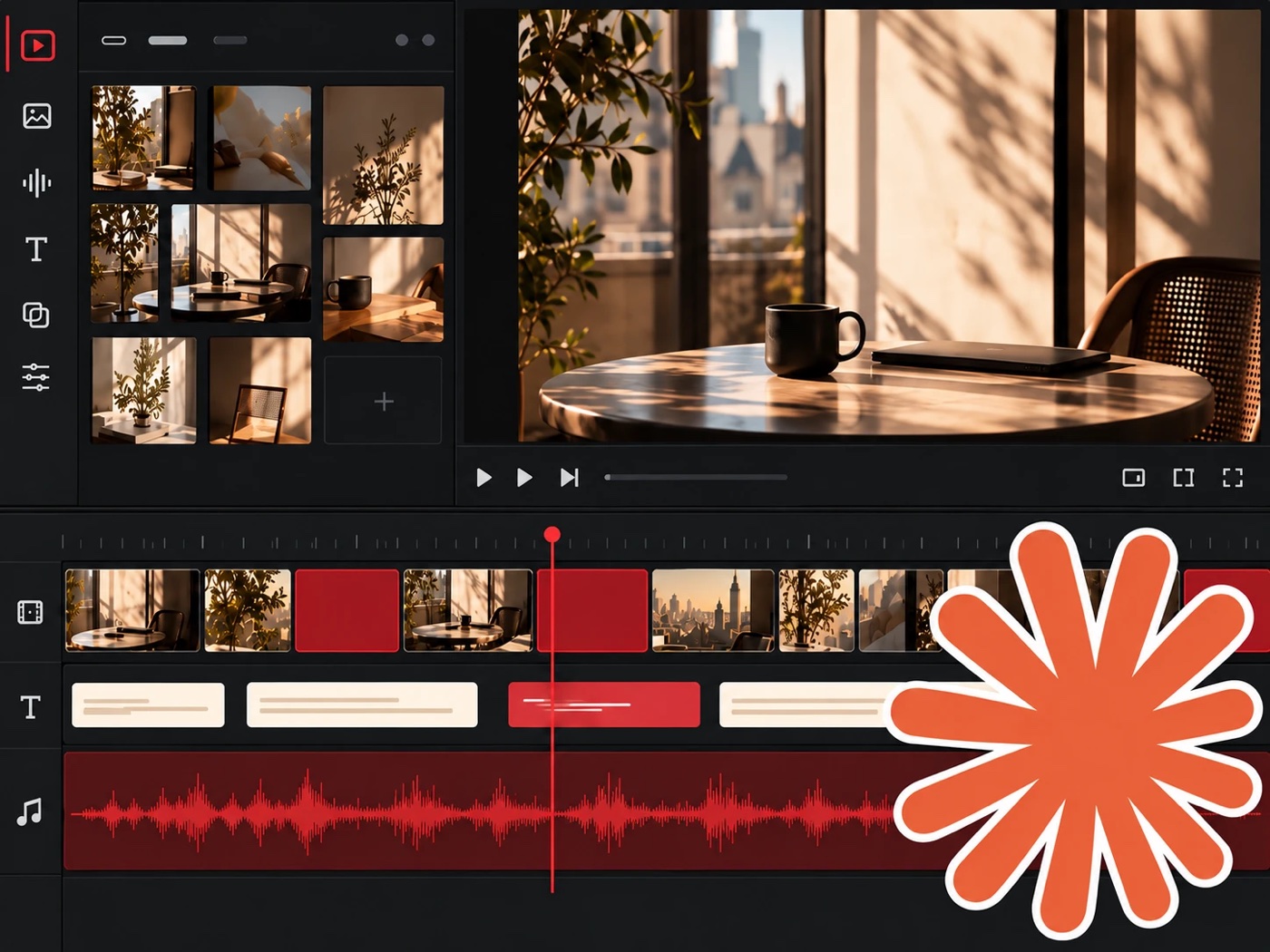1270x952 pixels.
Task: Click the play icon beside the skip-next control
Action: (x=524, y=478)
